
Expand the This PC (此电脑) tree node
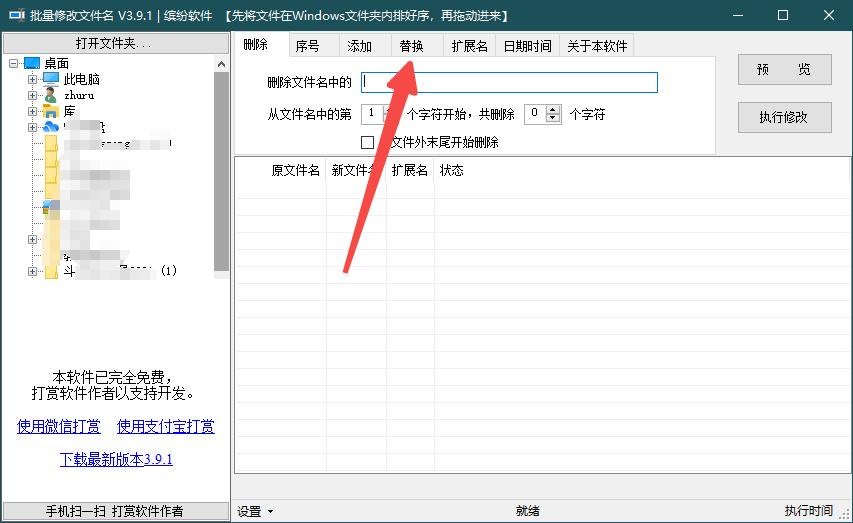coord(32,79)
